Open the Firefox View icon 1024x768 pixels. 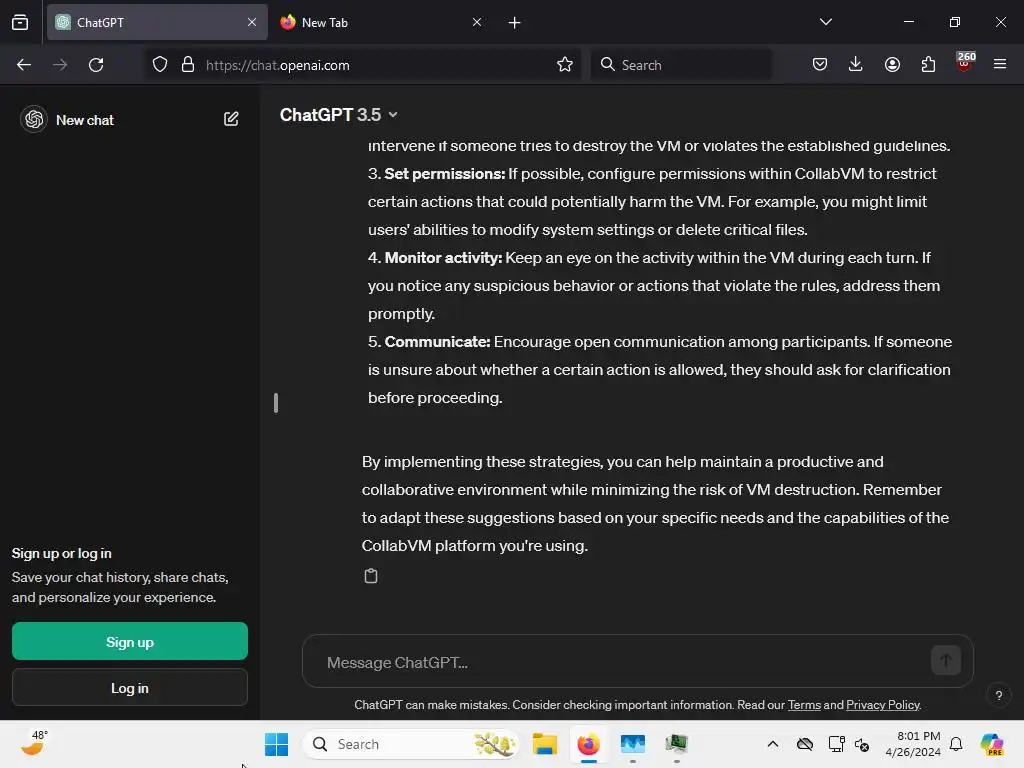(20, 22)
